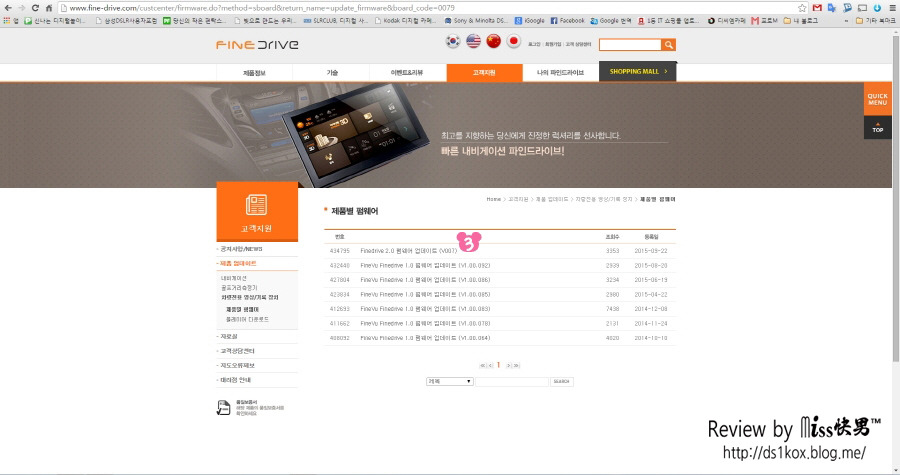This screenshot has width=900, height=475.
Task: Open the 나의 파인드라이브 menu tab
Action: pos(560,73)
